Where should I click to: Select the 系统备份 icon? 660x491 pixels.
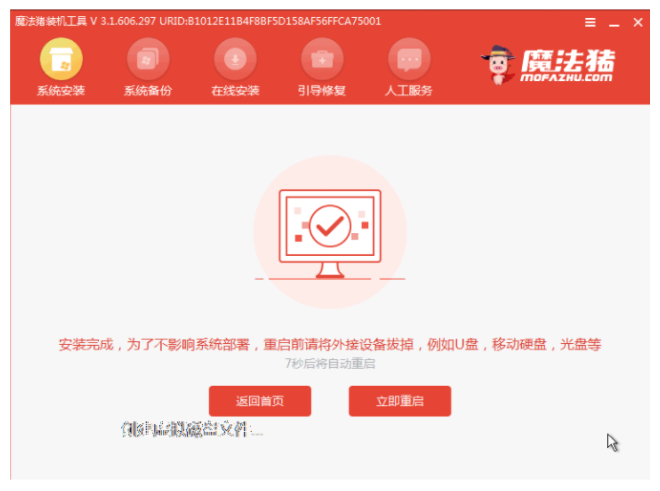click(x=148, y=59)
